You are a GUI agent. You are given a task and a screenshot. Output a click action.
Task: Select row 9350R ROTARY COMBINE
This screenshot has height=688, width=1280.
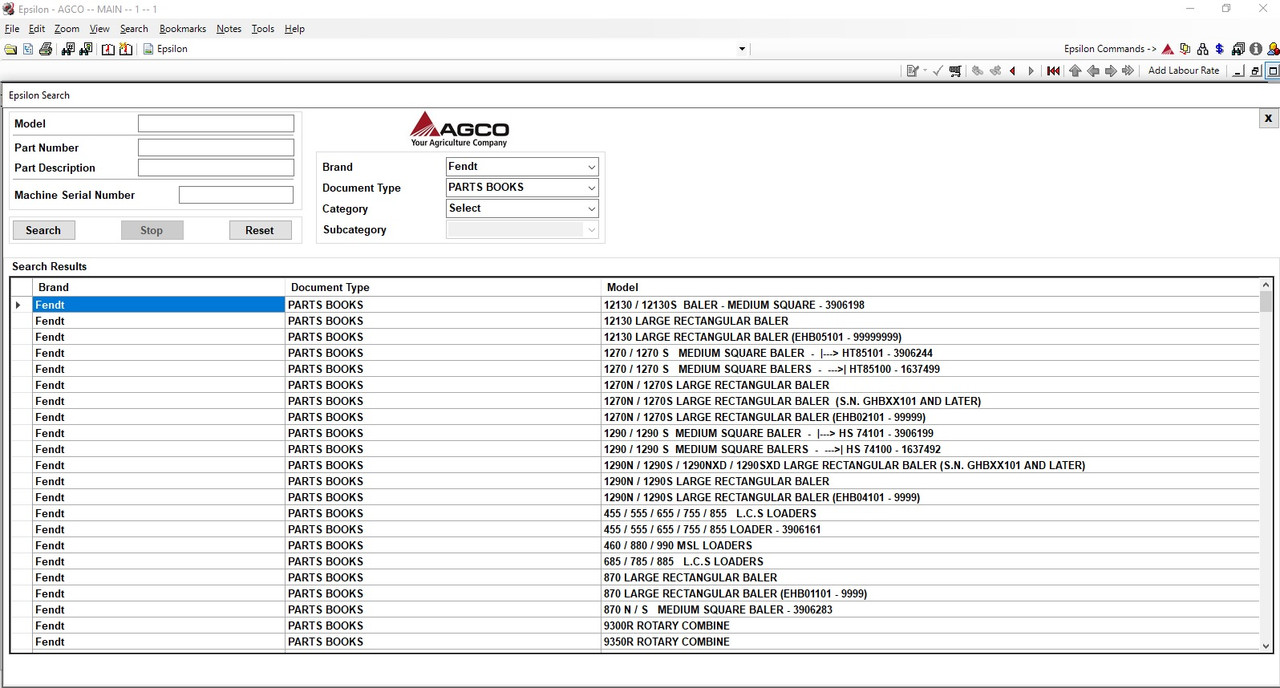pos(636,642)
